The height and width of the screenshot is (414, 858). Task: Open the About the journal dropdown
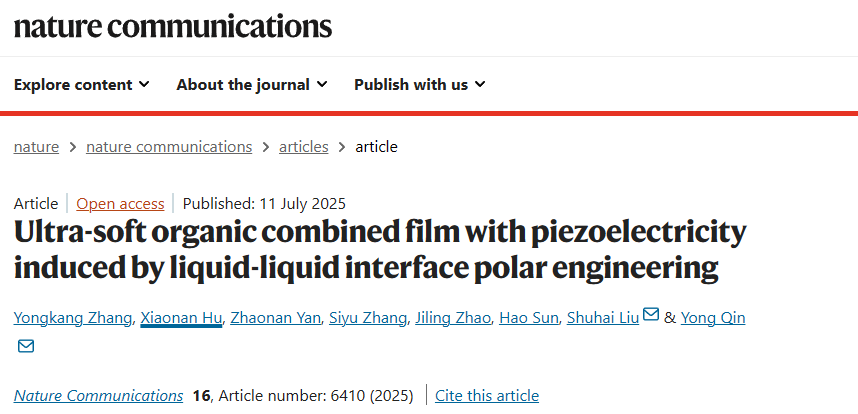pyautogui.click(x=251, y=84)
